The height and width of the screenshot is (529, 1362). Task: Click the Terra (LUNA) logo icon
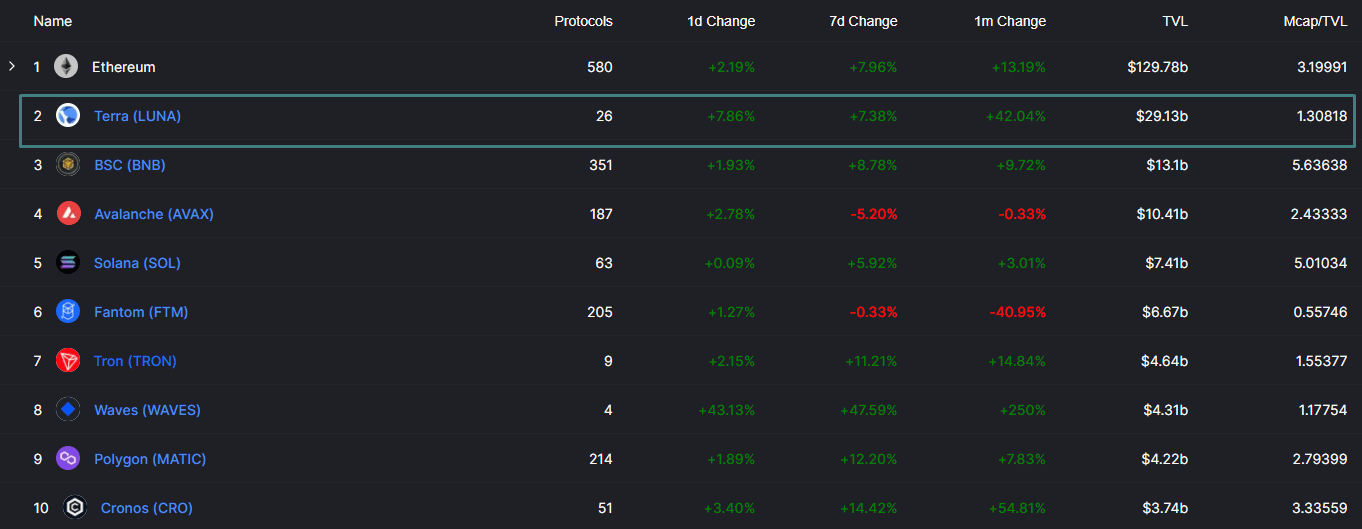pyautogui.click(x=68, y=116)
